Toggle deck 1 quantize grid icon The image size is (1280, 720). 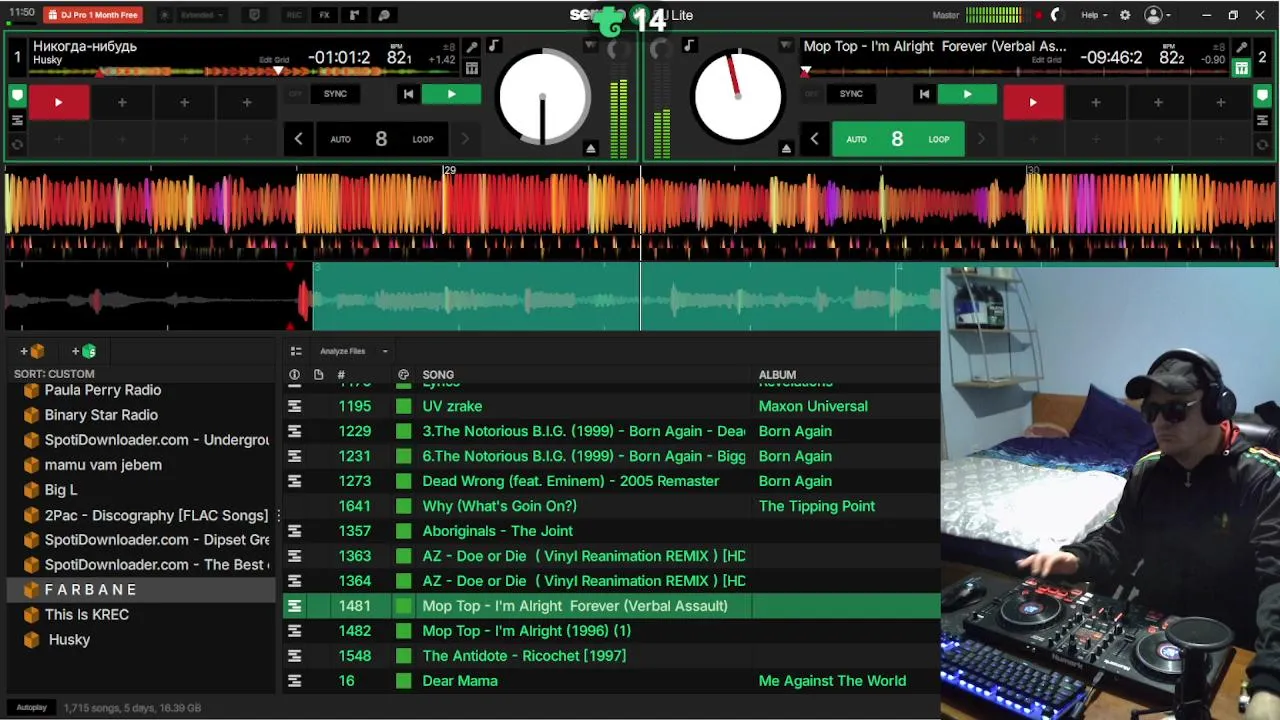pos(472,68)
